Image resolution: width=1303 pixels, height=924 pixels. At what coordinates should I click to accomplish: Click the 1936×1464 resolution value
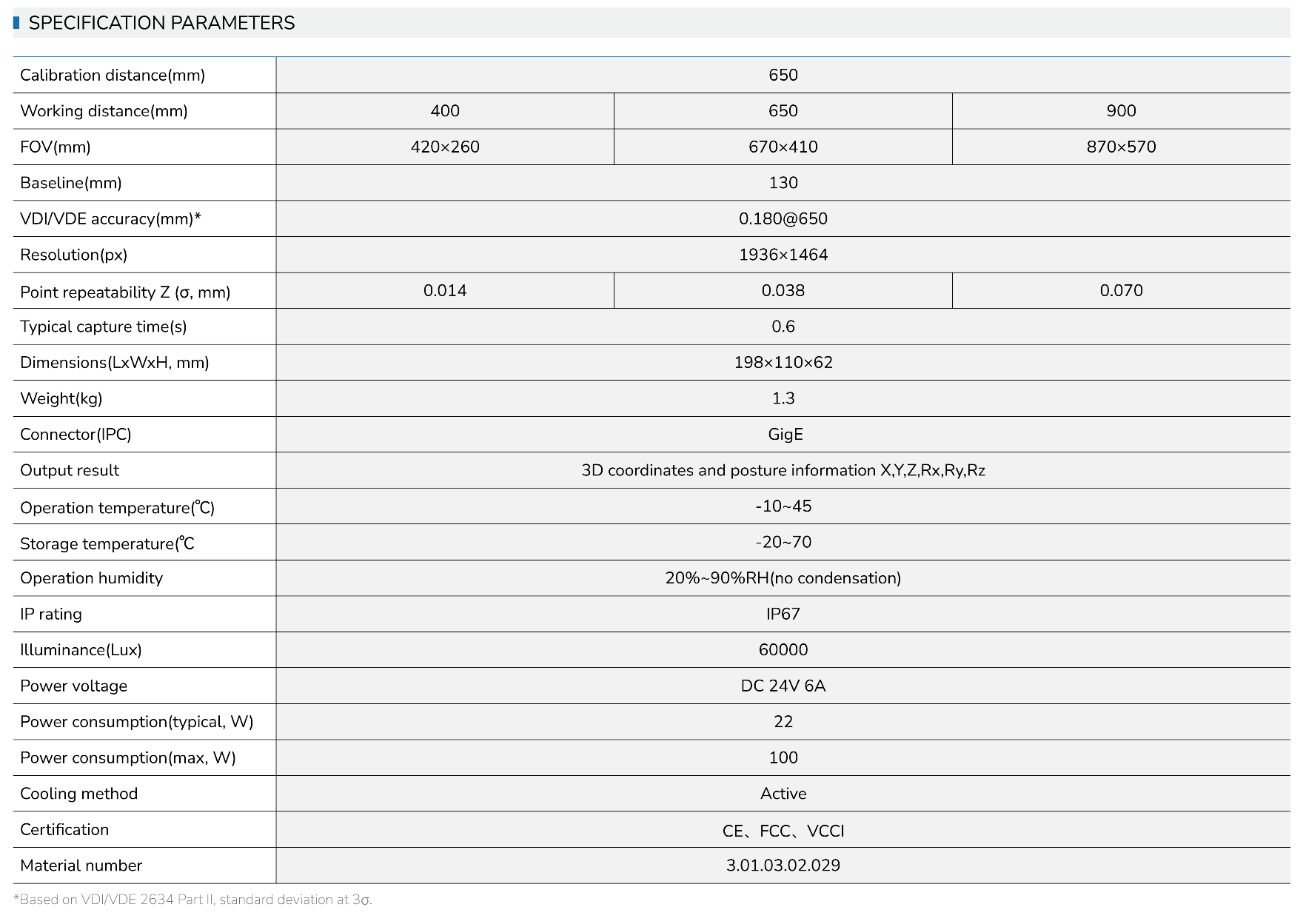point(783,255)
